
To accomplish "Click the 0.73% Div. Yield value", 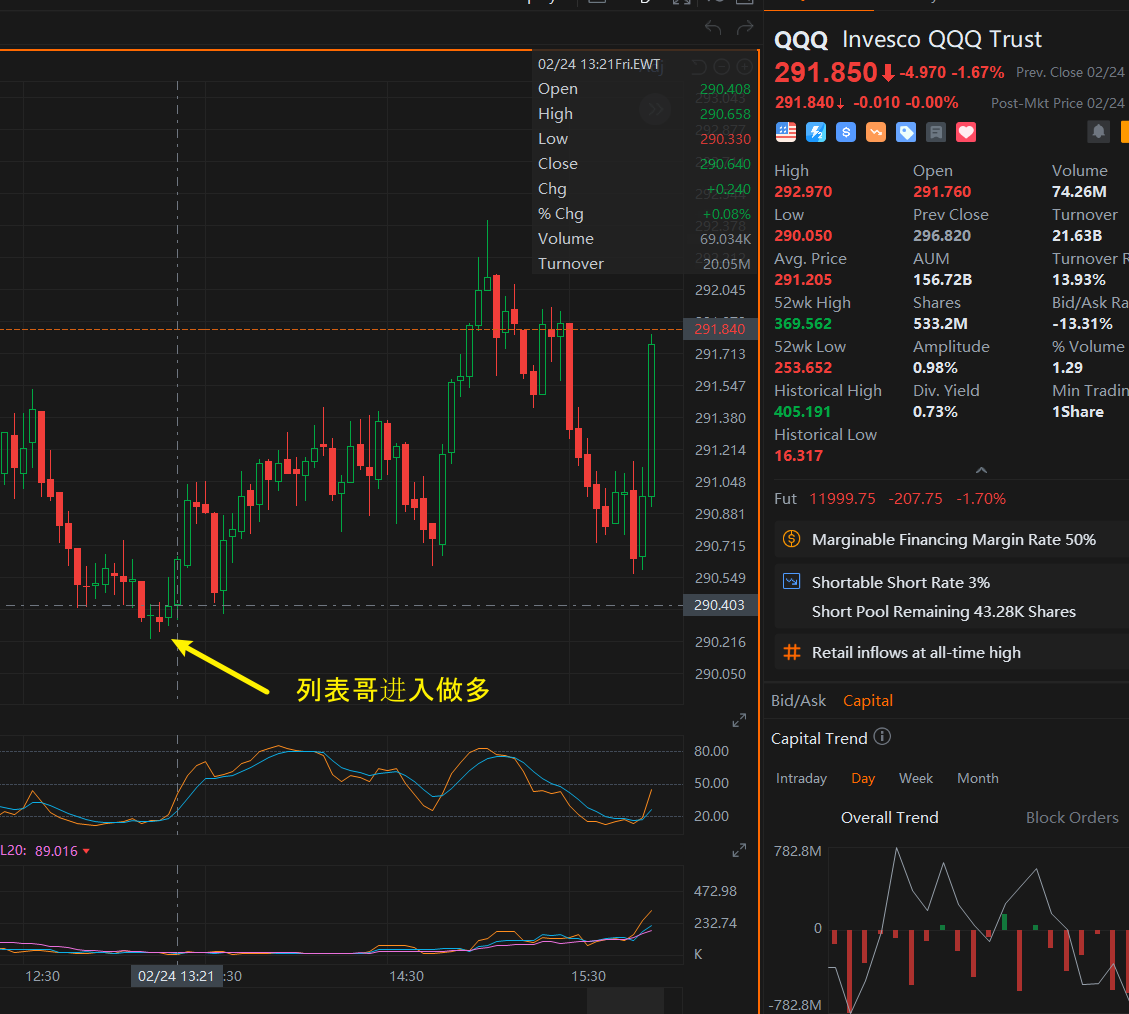I will (x=935, y=411).
